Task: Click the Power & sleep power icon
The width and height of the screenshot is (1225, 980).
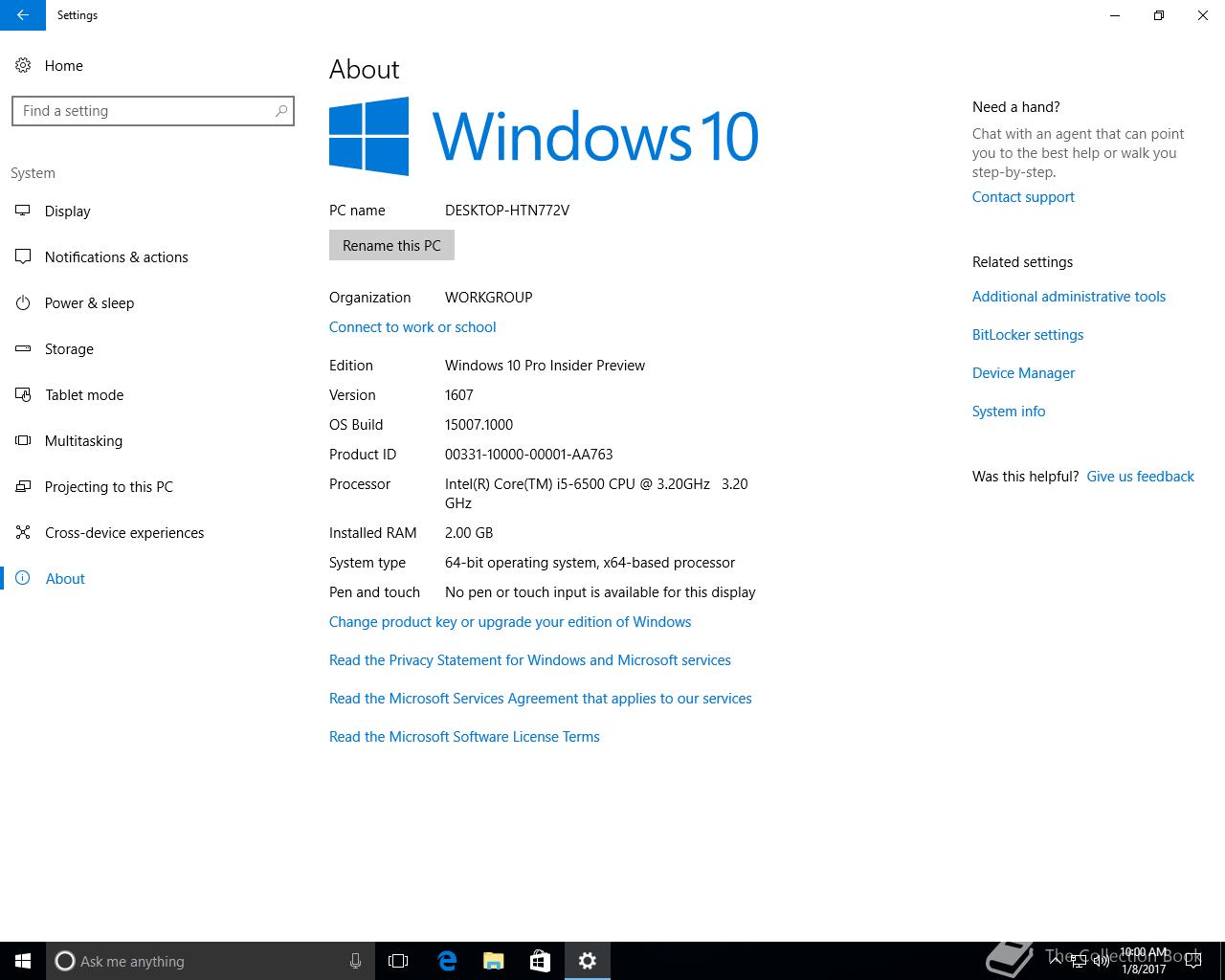Action: pos(23,302)
